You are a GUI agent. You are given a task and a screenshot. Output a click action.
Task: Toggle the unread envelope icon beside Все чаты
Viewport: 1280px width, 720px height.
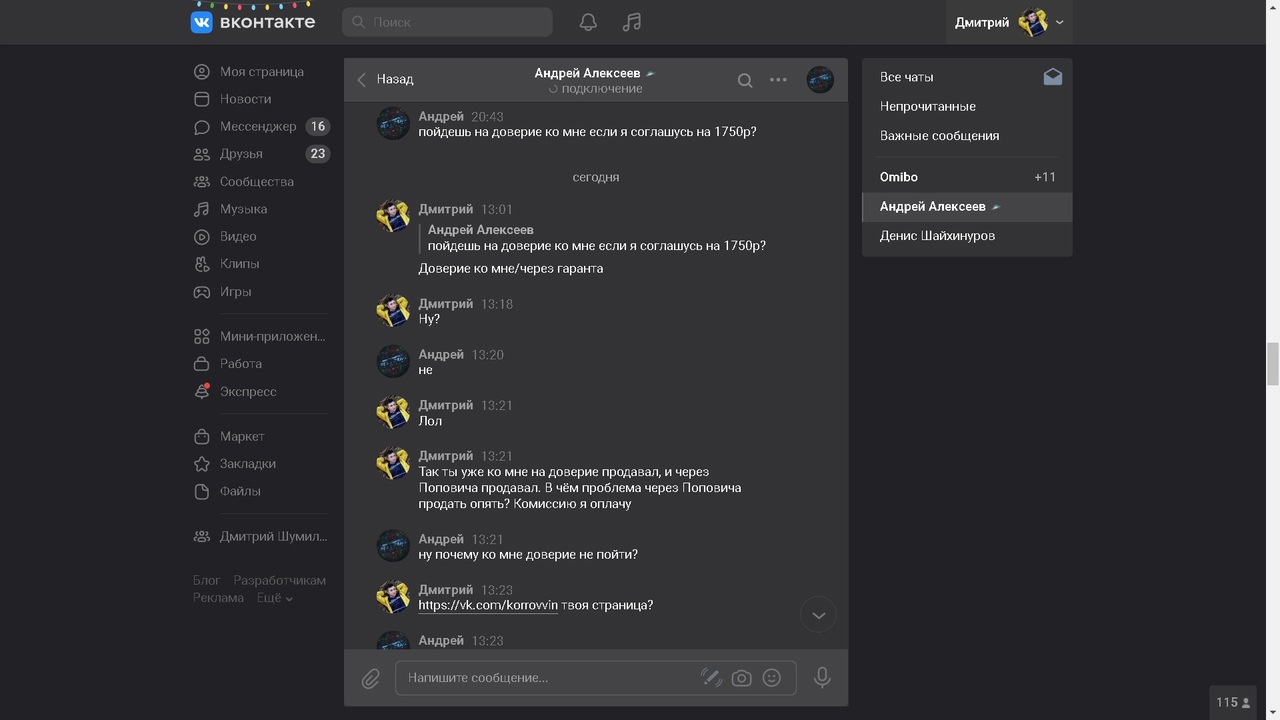coord(1052,77)
